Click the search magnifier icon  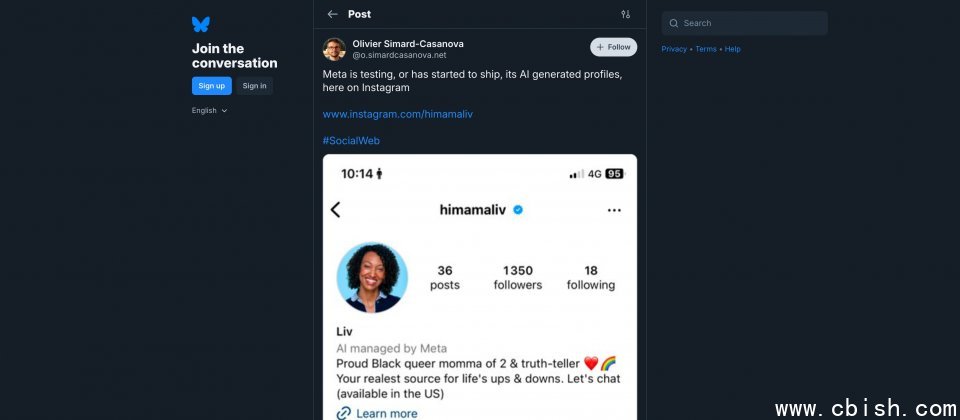pos(674,23)
